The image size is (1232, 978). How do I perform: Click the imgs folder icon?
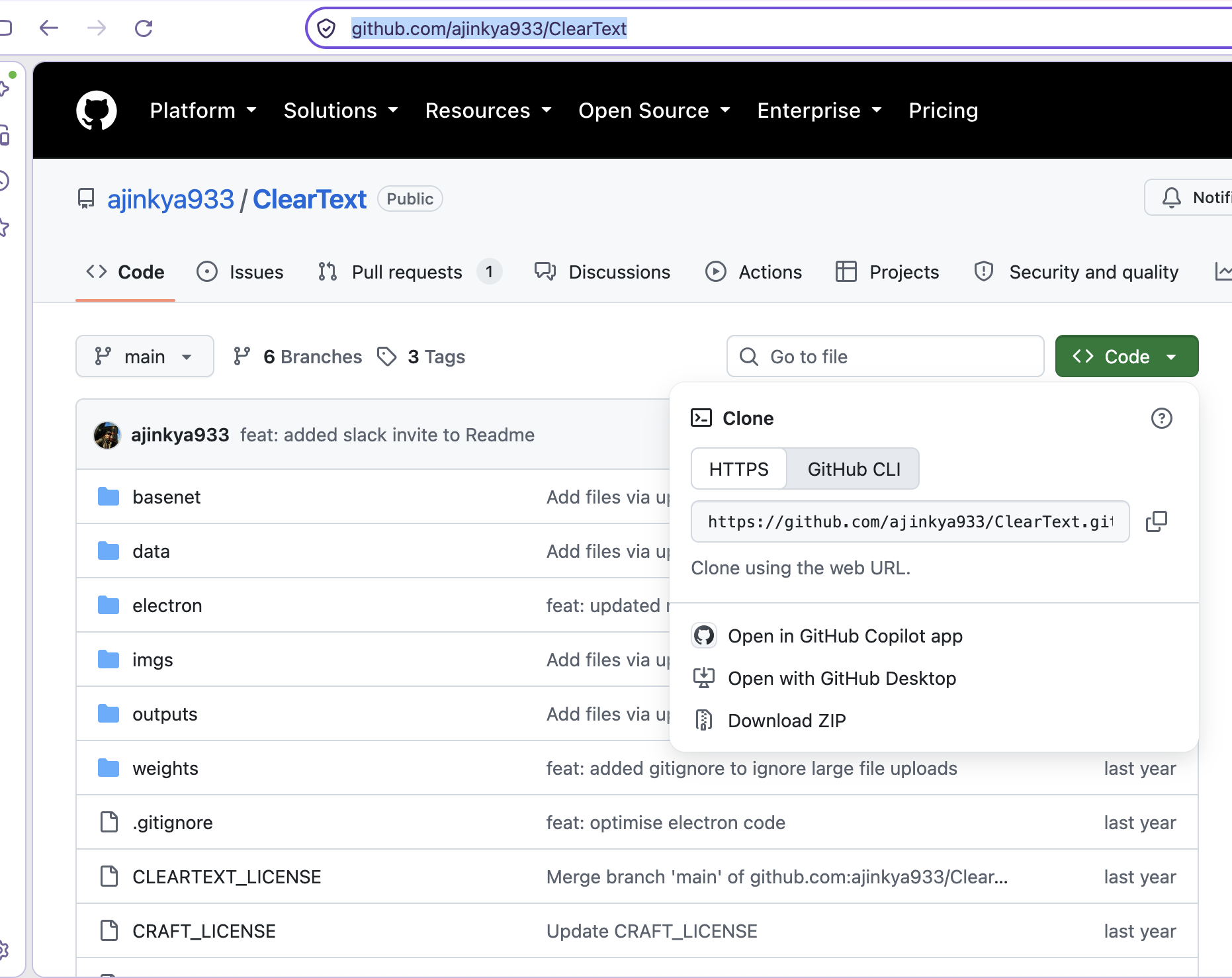(109, 660)
